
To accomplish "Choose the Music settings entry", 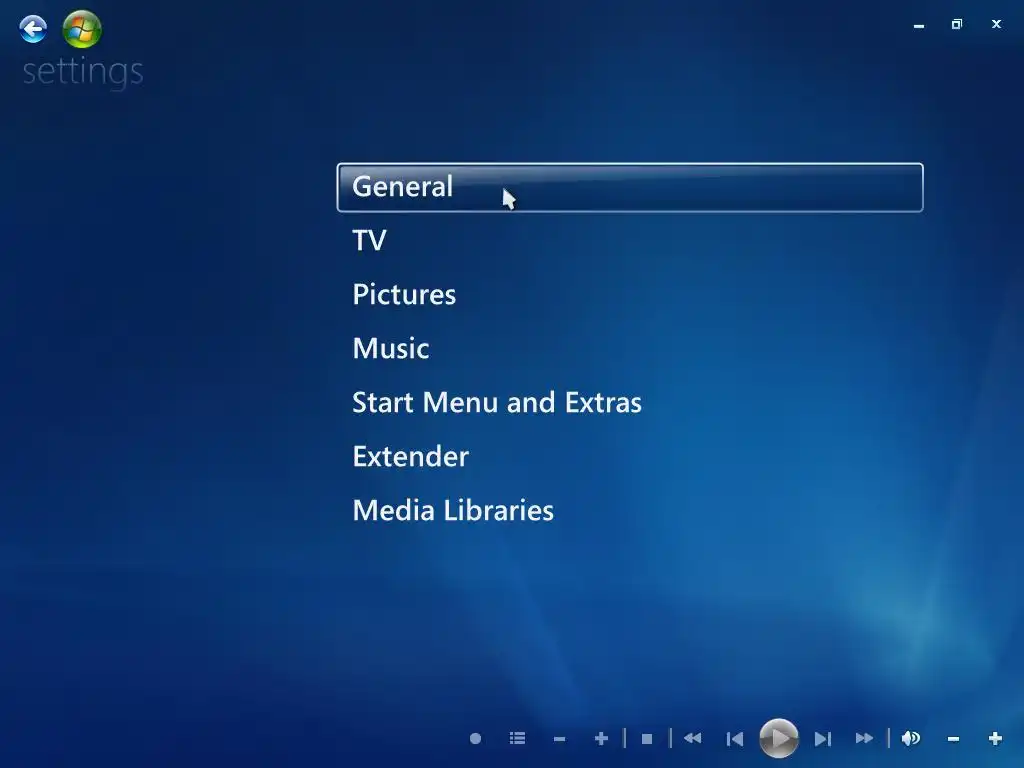I will point(391,349).
